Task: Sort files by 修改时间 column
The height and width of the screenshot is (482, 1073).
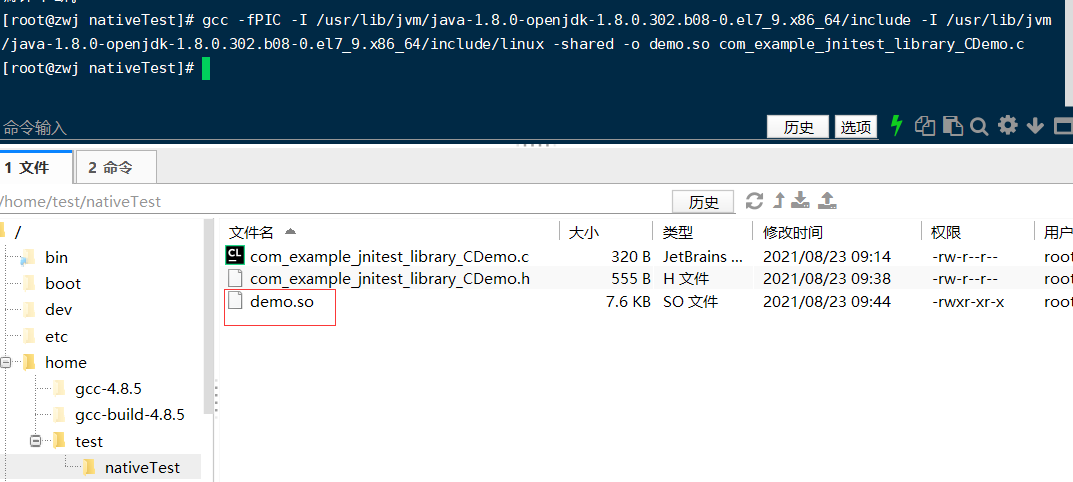Action: 792,233
